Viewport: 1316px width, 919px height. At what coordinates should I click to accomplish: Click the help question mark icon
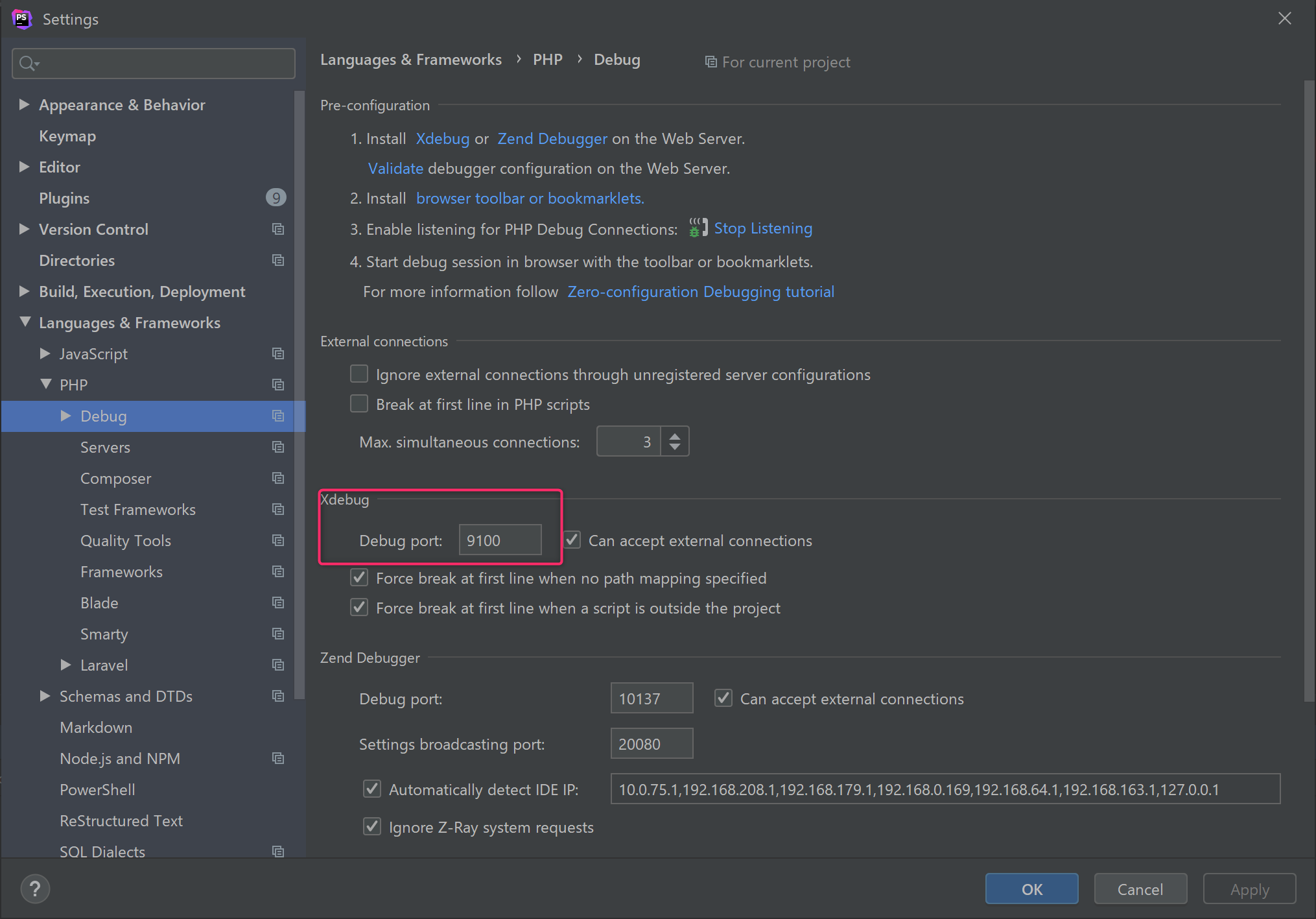pos(34,888)
